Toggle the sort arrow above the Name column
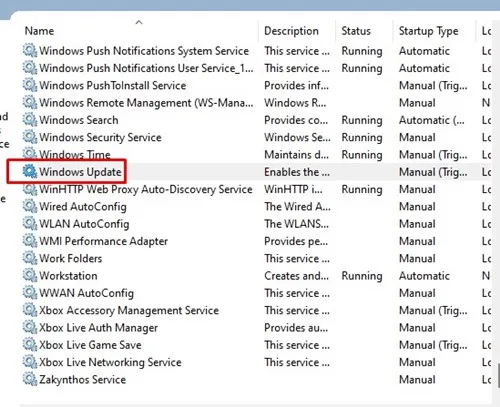 [139, 22]
